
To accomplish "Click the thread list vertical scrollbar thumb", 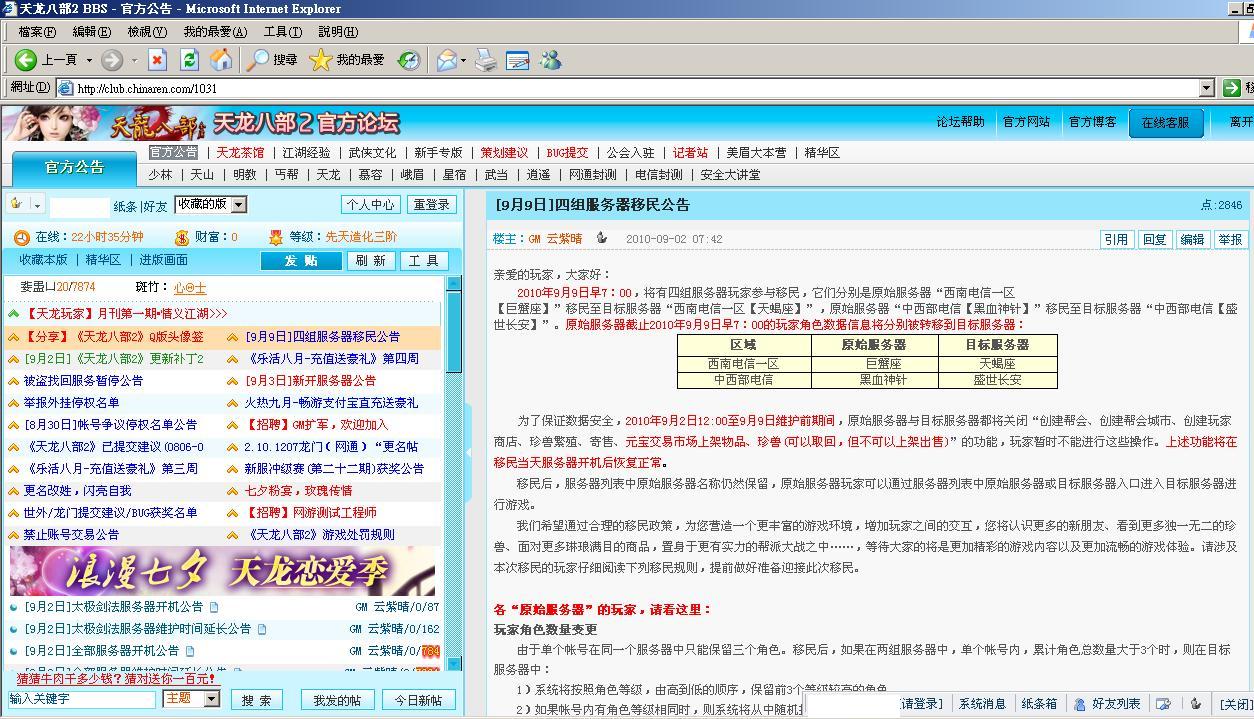I will [x=454, y=332].
